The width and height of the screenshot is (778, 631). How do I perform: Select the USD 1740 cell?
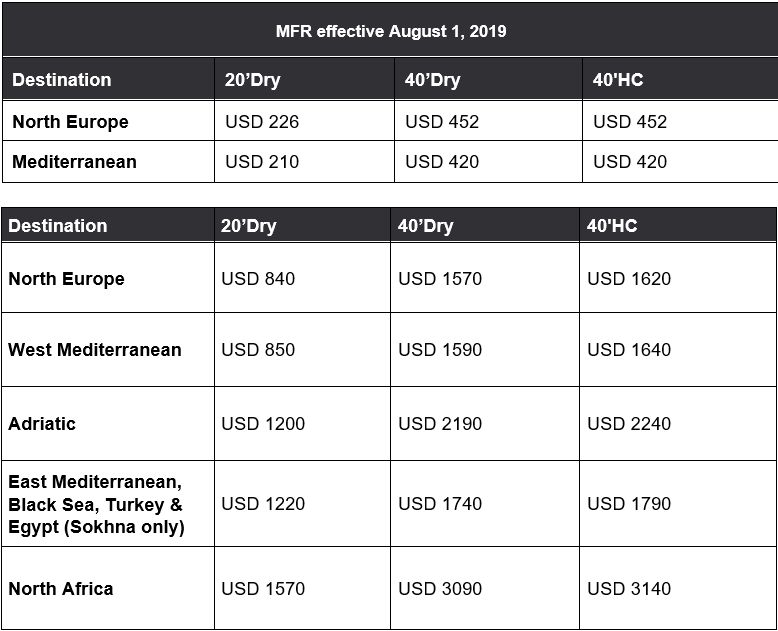(440, 504)
